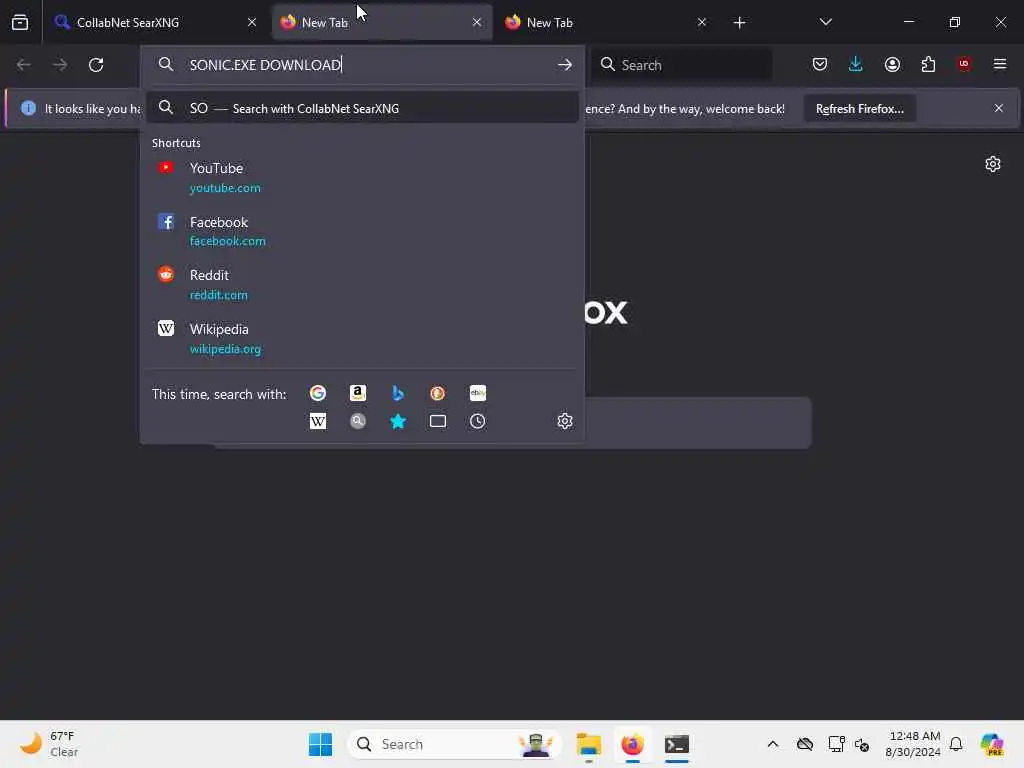Image resolution: width=1024 pixels, height=768 pixels.
Task: Go forward one page
Action: tap(59, 65)
